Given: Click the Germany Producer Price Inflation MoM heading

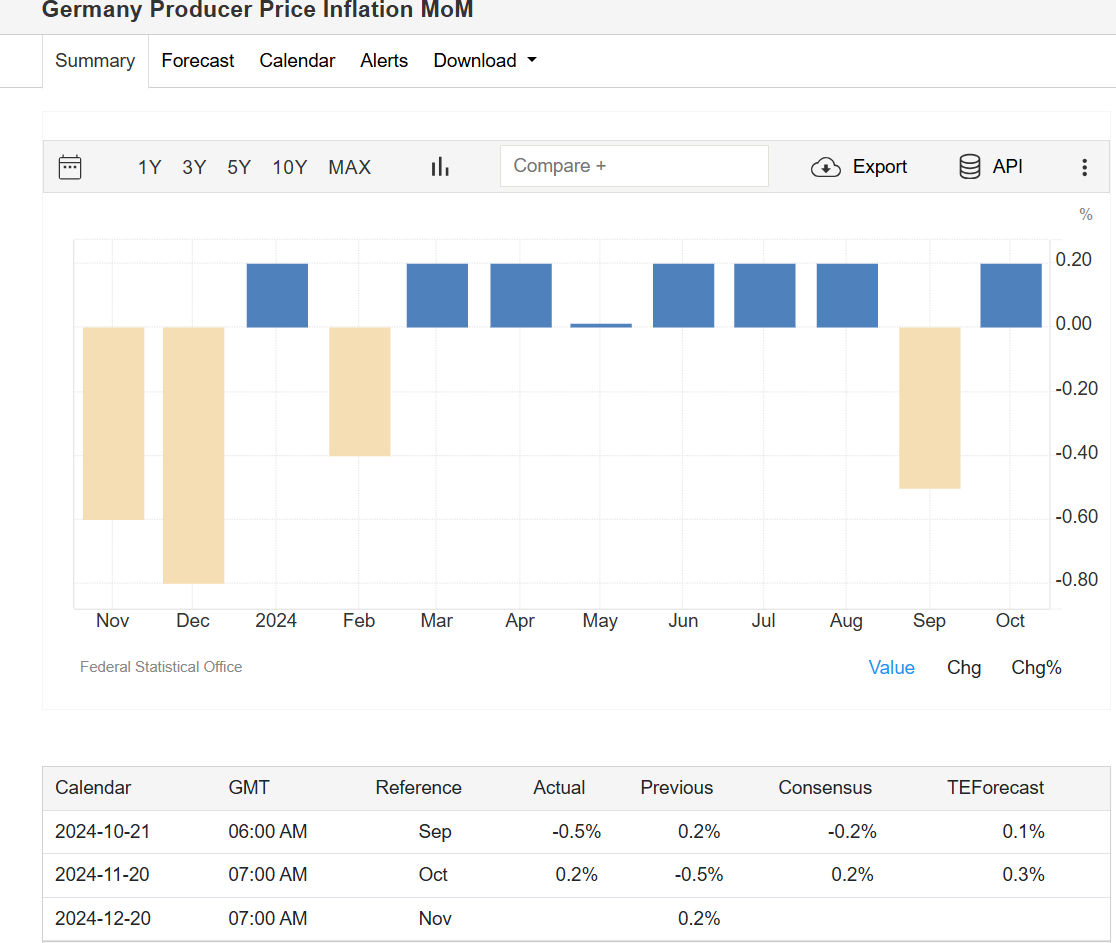Looking at the screenshot, I should (x=258, y=10).
